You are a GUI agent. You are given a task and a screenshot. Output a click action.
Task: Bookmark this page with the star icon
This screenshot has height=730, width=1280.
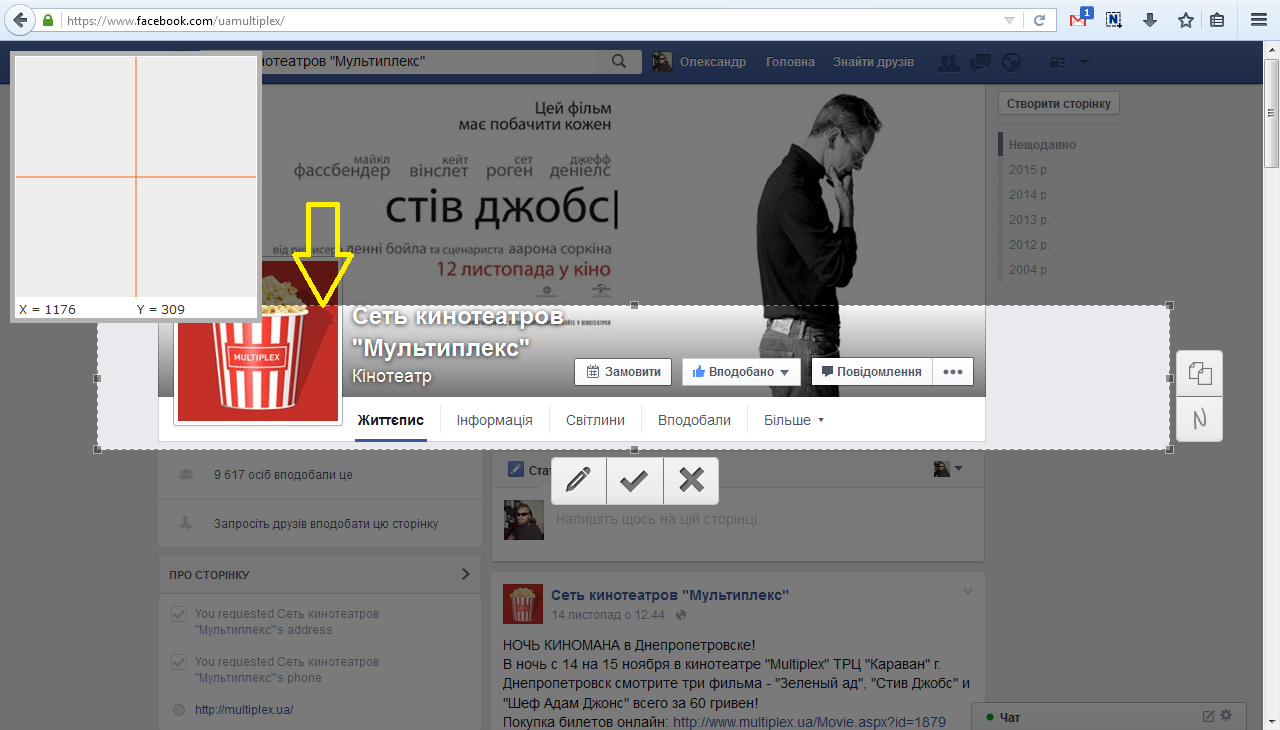click(1185, 20)
